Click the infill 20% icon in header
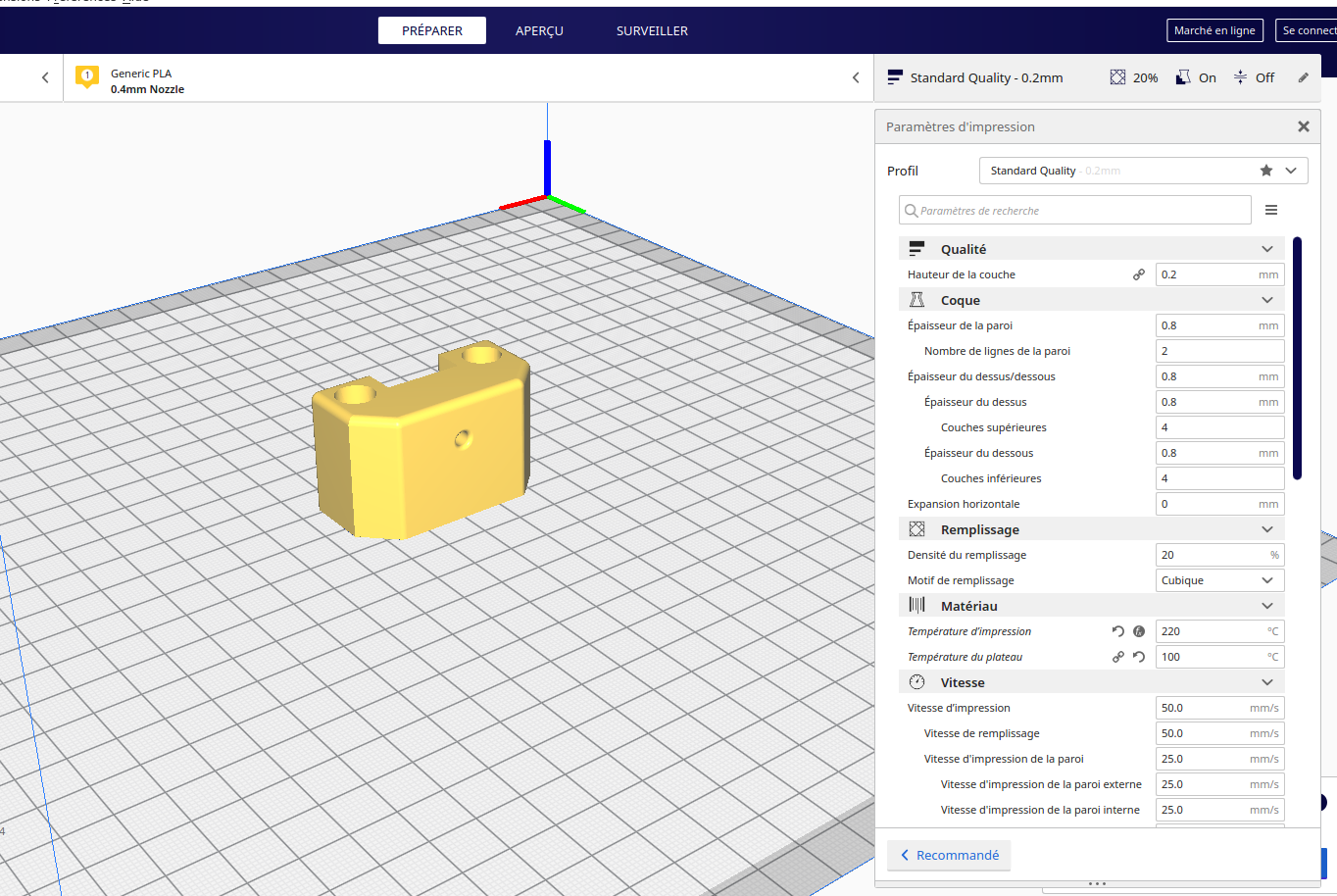This screenshot has width=1337, height=896. coord(1117,77)
